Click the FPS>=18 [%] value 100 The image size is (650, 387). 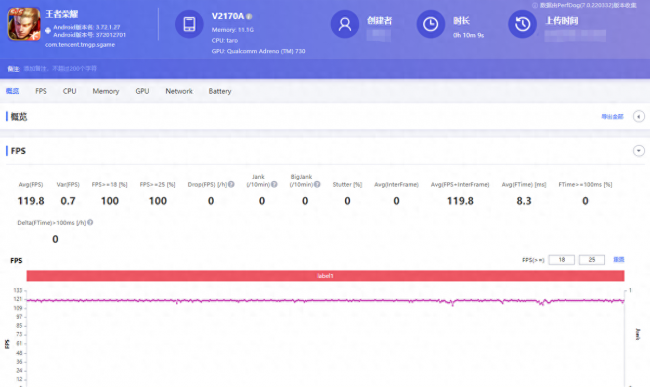(x=109, y=201)
